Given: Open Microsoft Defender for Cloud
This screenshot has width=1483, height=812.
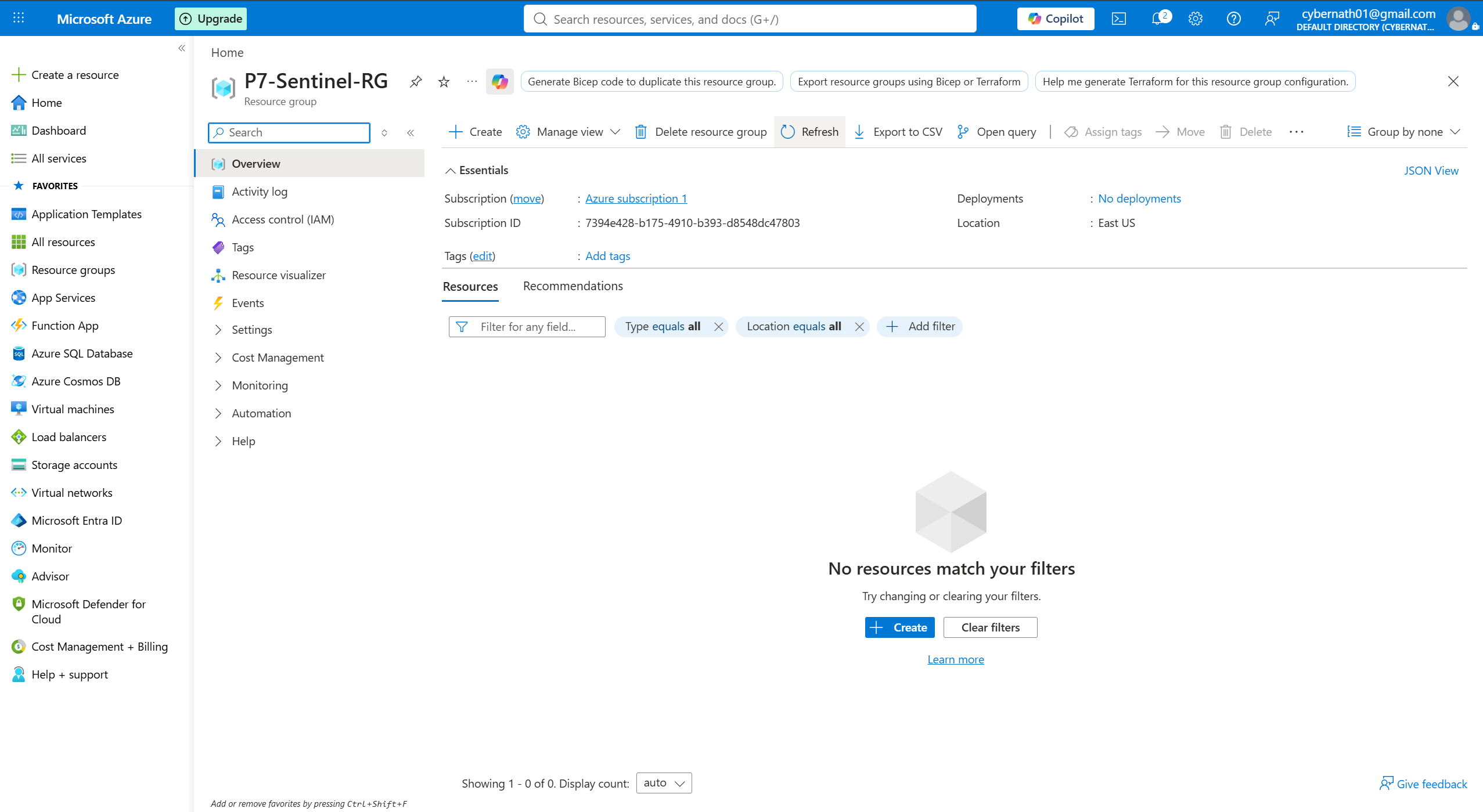Looking at the screenshot, I should click(x=88, y=612).
